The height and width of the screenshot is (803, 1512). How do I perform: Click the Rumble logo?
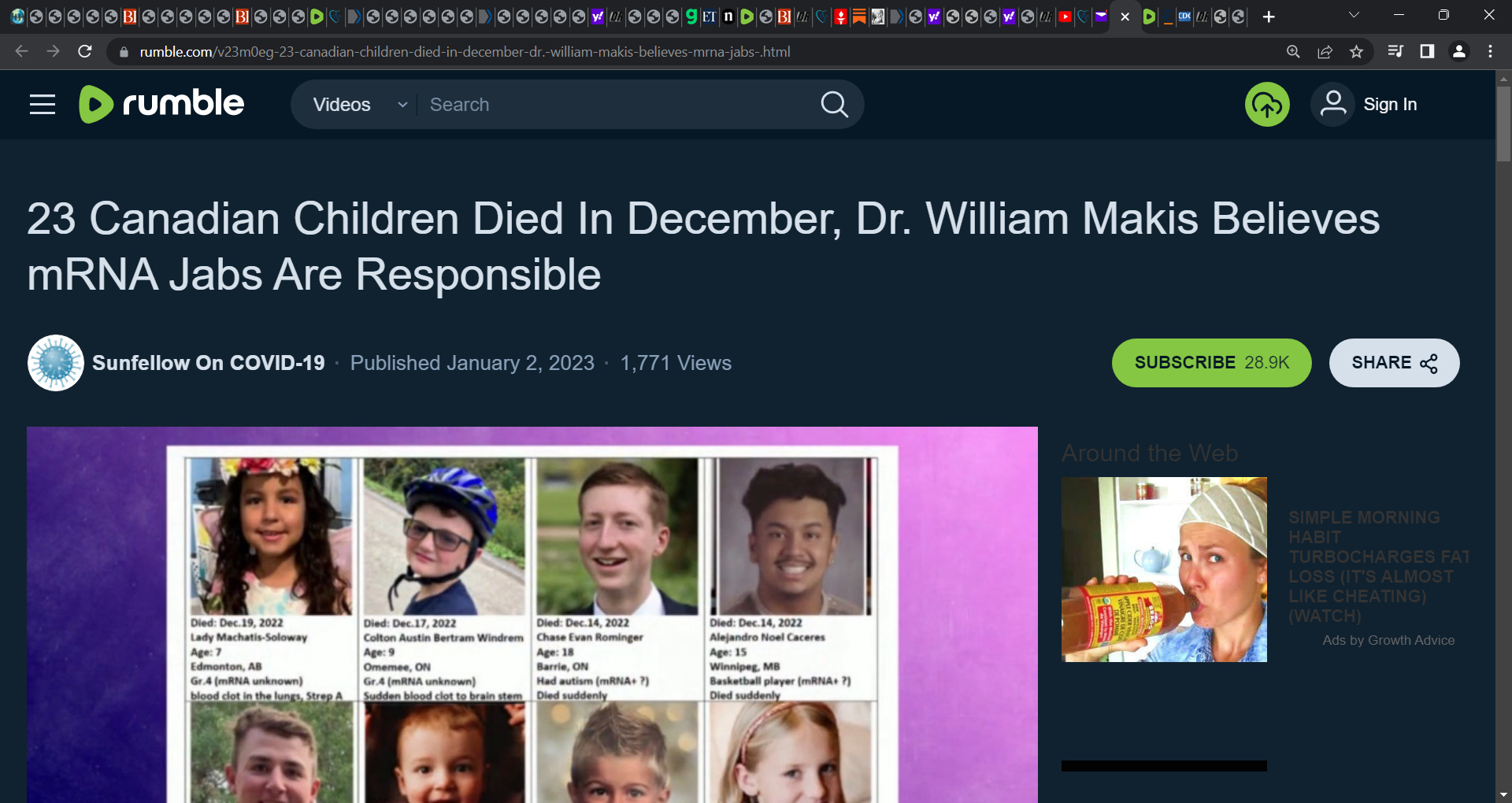point(161,104)
